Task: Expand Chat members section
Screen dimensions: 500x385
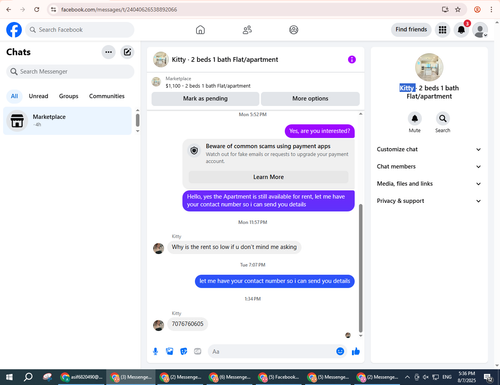Action: 429,166
